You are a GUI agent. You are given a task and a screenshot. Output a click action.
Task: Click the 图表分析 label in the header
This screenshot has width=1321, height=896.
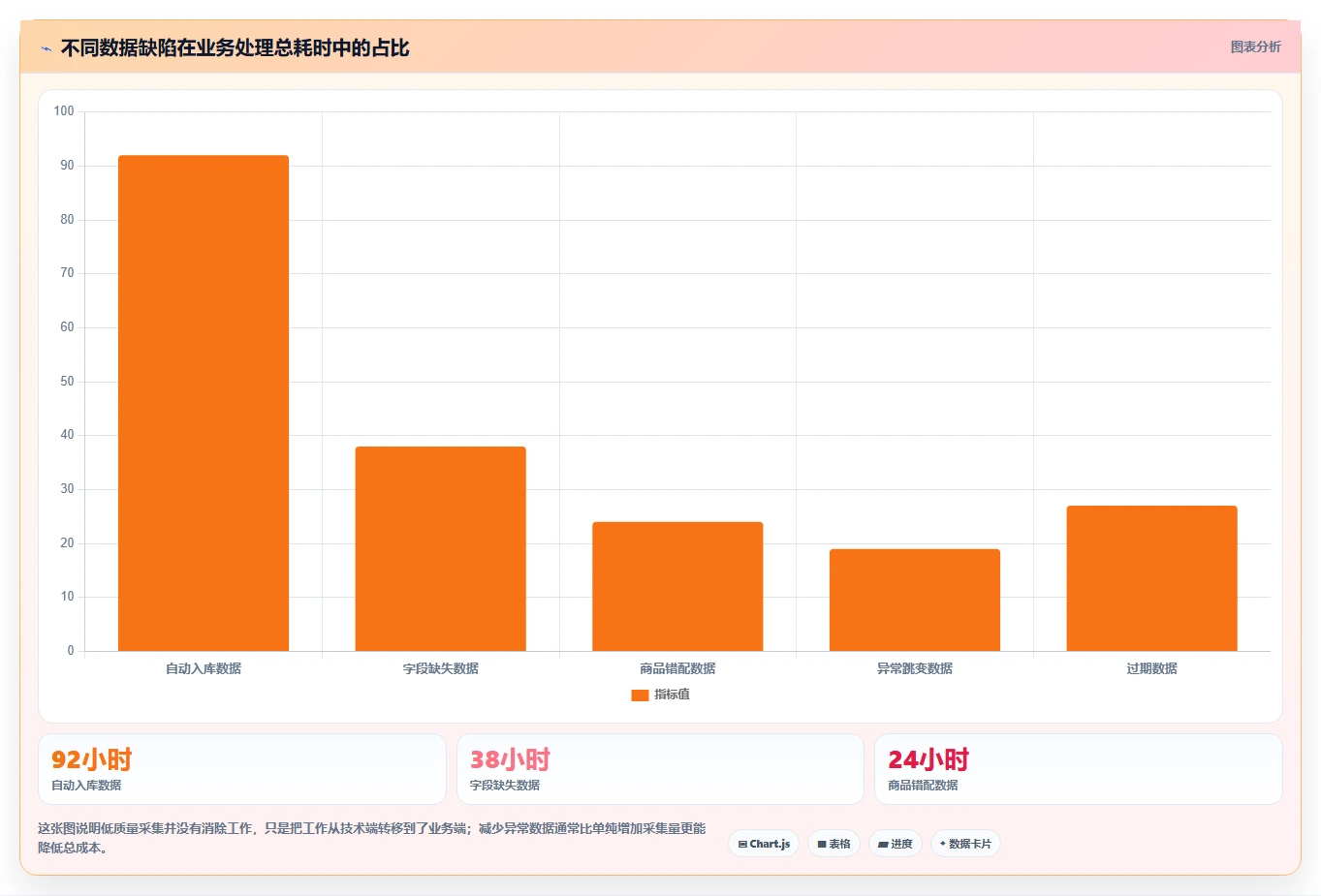(x=1255, y=46)
